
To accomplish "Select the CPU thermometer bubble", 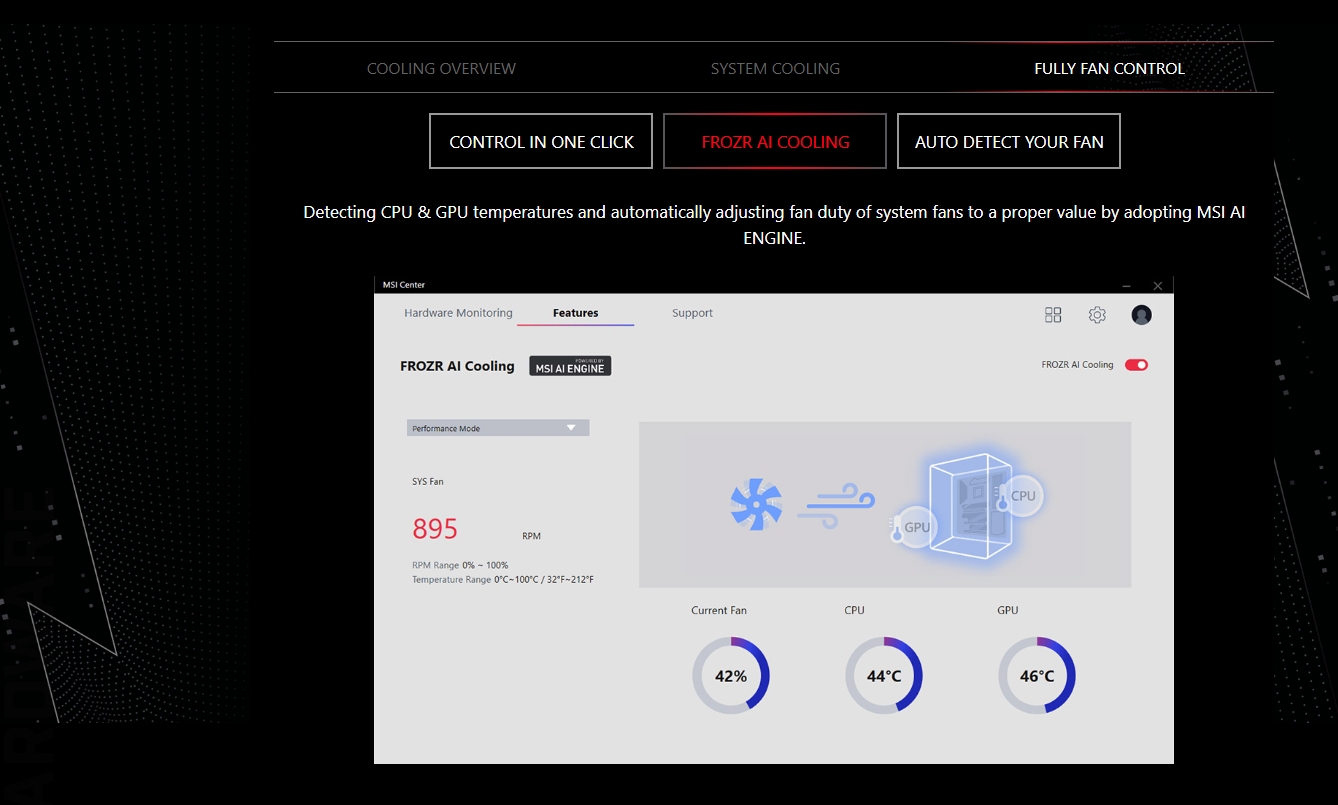I will pos(1019,495).
